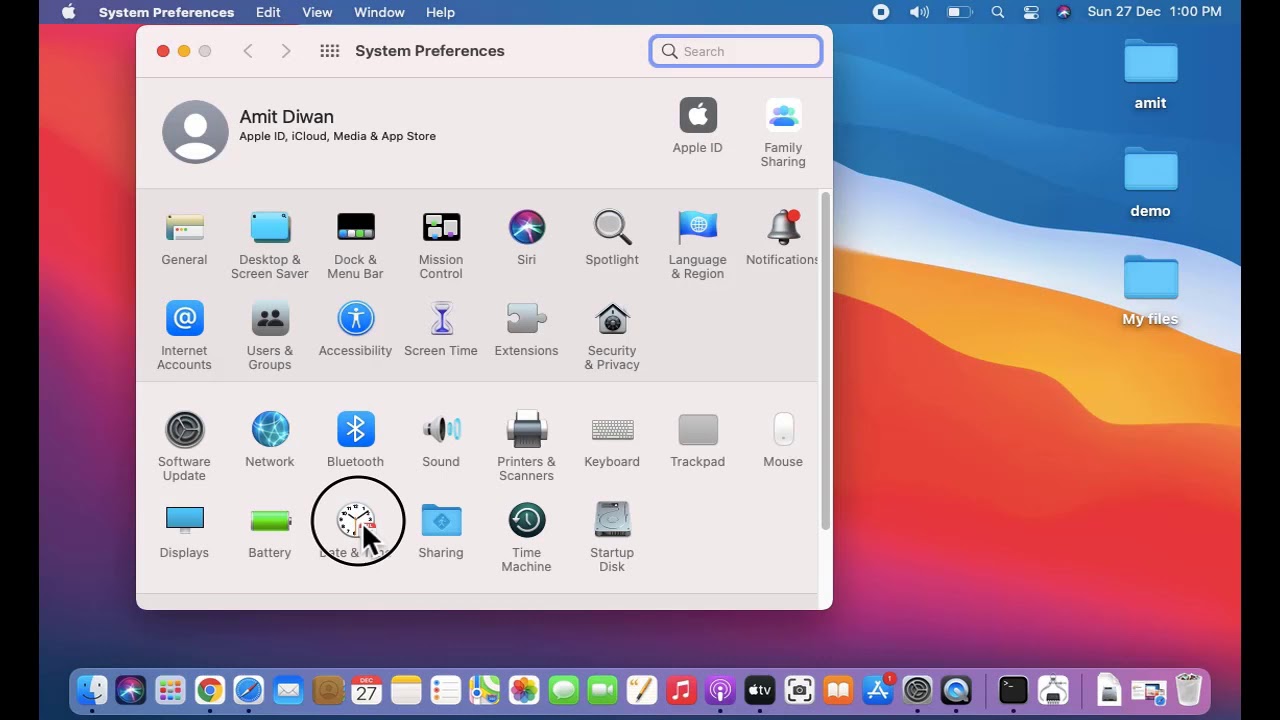Open Trash in the Dock
This screenshot has height=720, width=1280.
coord(1188,690)
